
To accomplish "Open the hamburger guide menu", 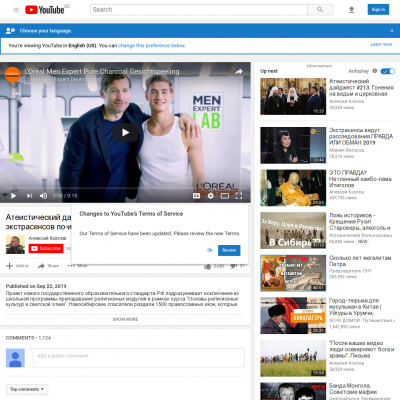I will pyautogui.click(x=16, y=10).
